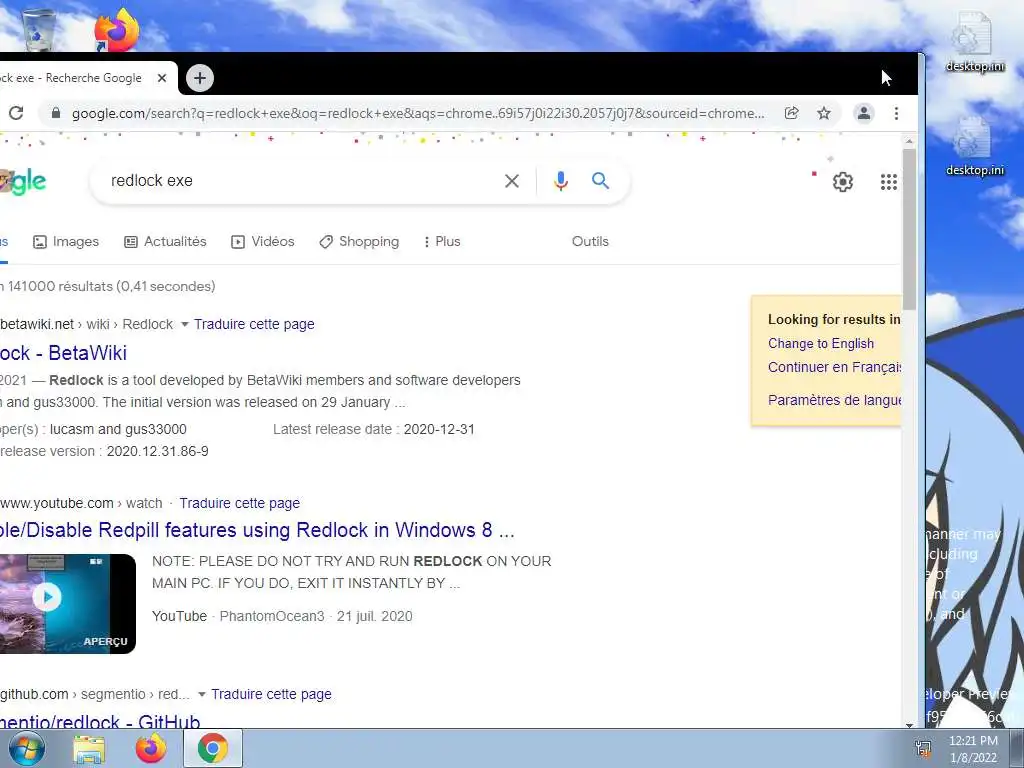
Task: Start voice search with the microphone icon
Action: coord(560,181)
